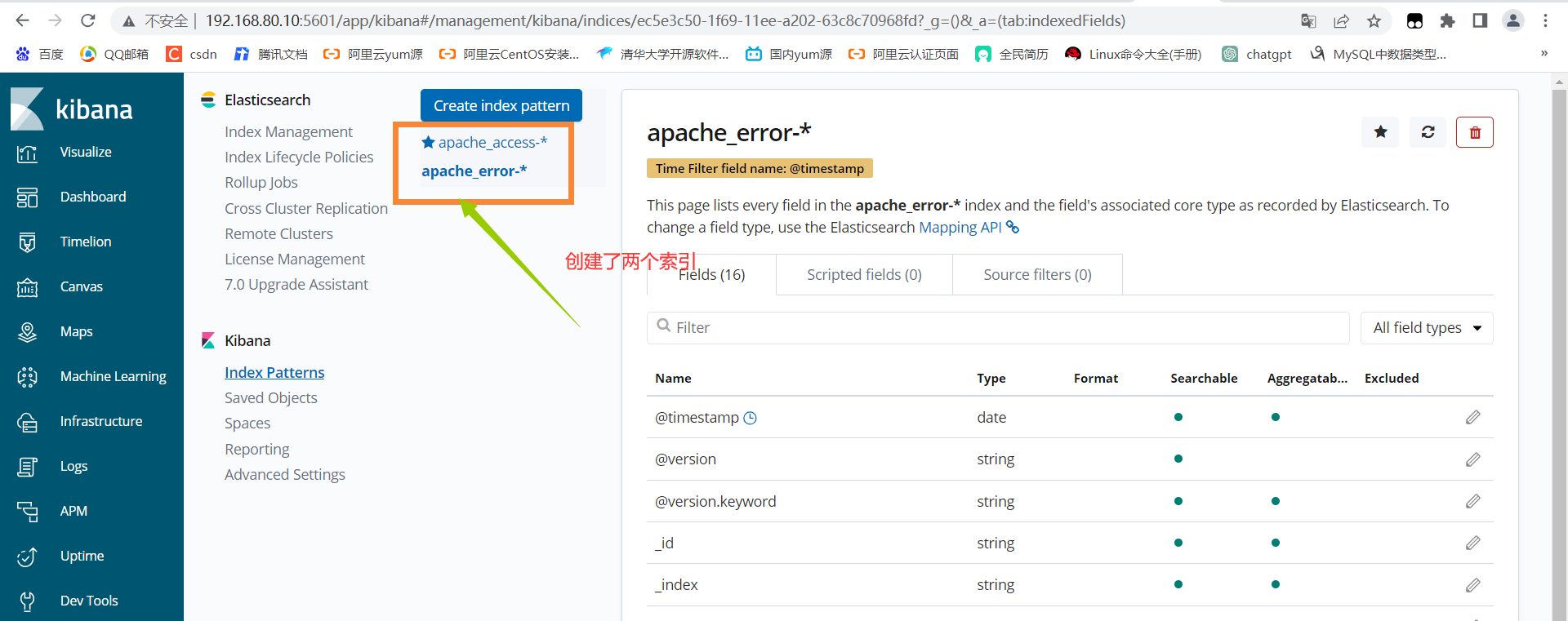Click the Kibana logo
Image resolution: width=1568 pixels, height=621 pixels.
click(72, 109)
